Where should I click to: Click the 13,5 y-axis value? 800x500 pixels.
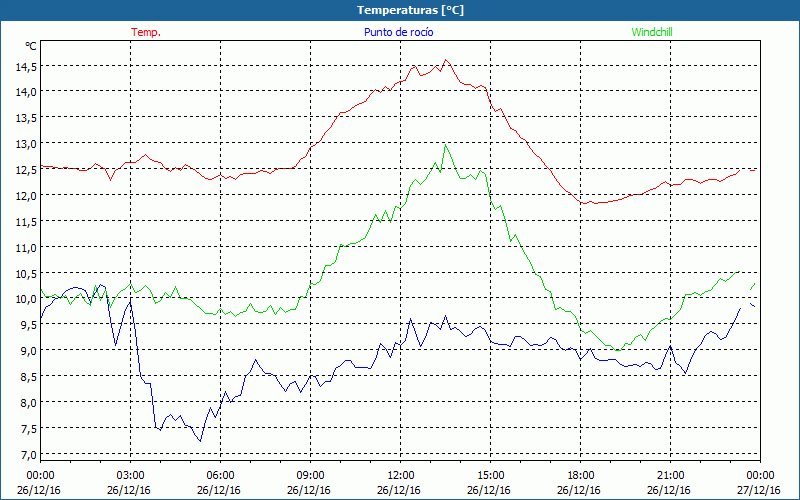tap(26, 118)
